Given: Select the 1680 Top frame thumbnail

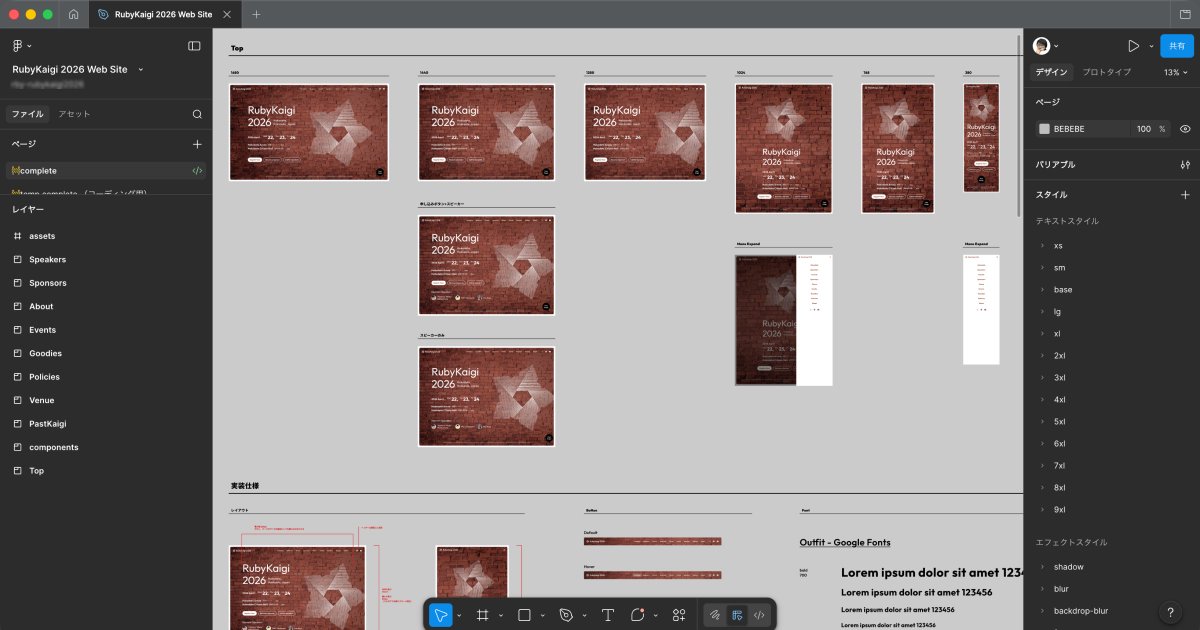Looking at the screenshot, I should [309, 132].
